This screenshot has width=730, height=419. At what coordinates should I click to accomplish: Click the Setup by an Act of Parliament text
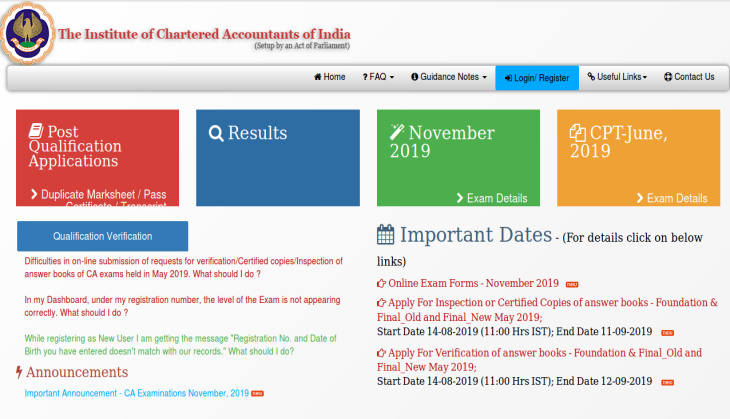pos(302,46)
